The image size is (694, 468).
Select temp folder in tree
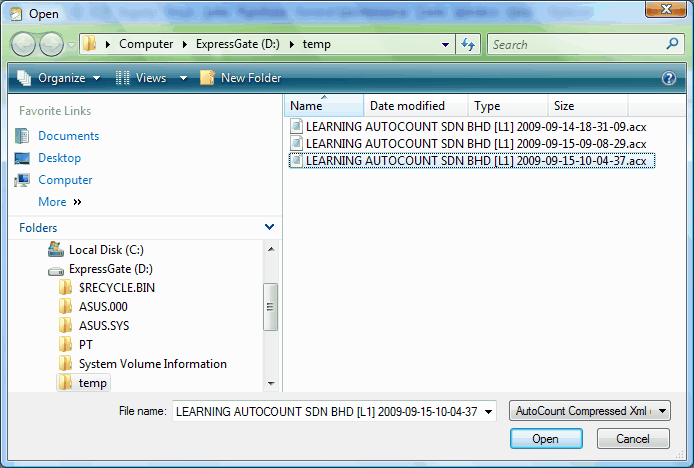click(x=93, y=383)
